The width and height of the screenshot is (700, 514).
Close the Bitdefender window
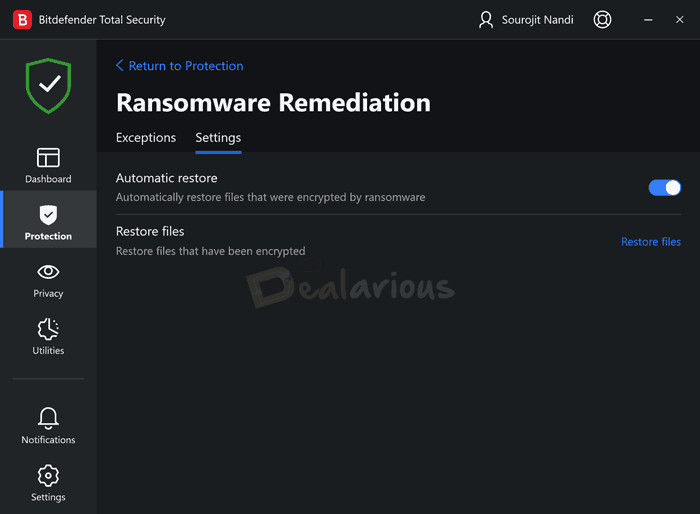(679, 20)
